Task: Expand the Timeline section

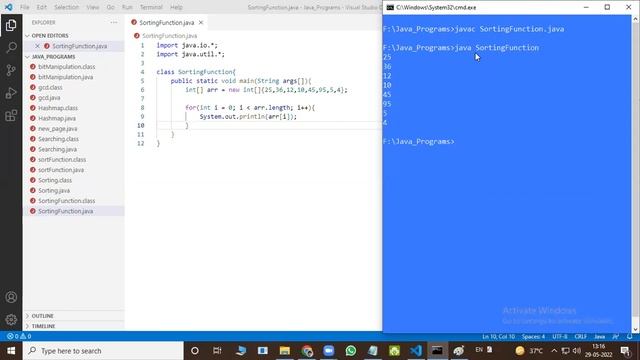Action: click(x=43, y=326)
